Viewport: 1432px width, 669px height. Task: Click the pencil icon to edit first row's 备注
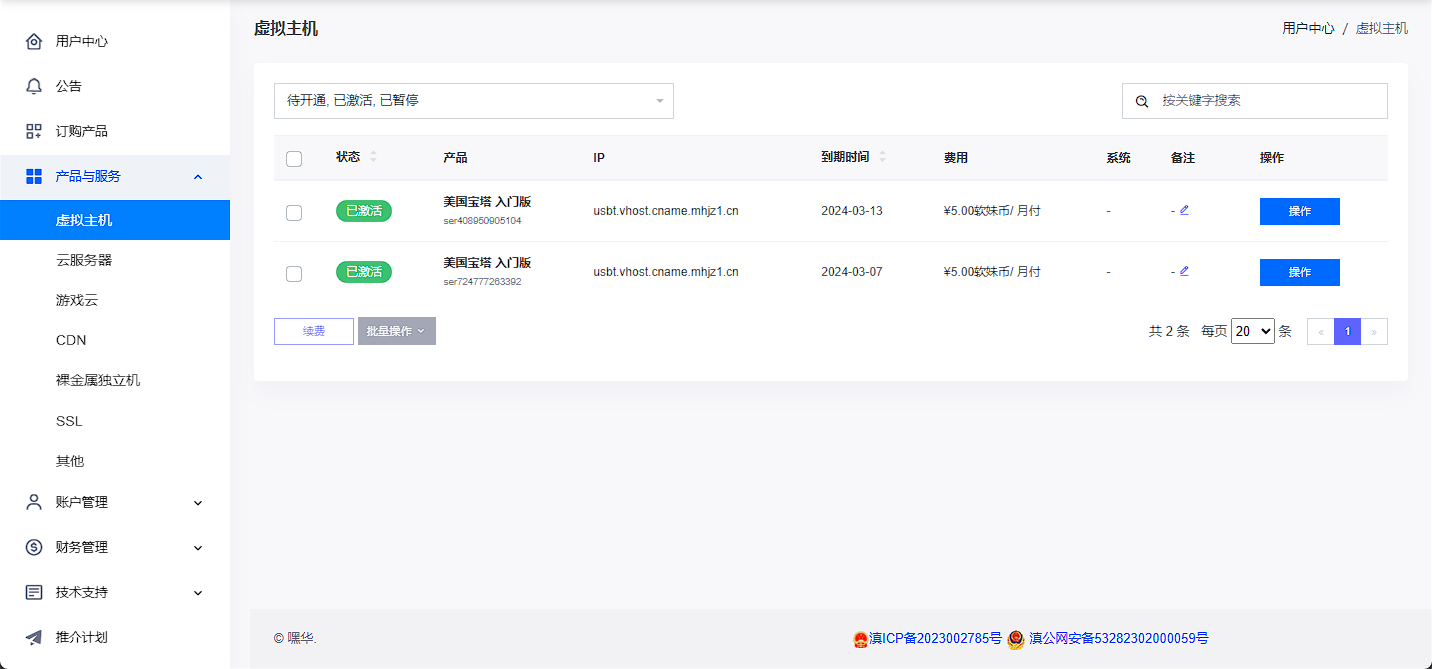click(x=1184, y=210)
